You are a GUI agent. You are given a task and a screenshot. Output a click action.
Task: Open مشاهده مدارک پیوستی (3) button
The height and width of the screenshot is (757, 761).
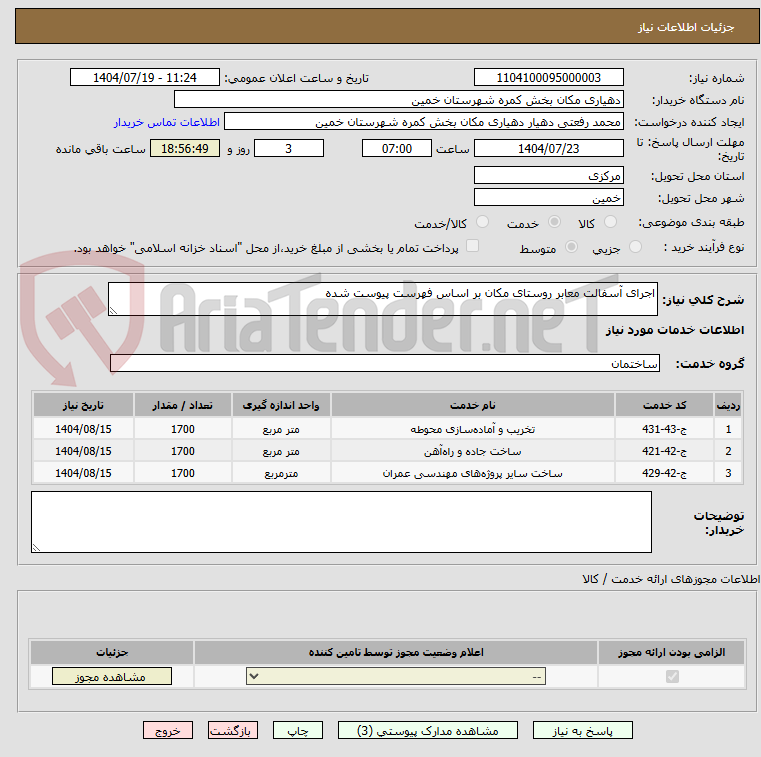click(x=428, y=730)
